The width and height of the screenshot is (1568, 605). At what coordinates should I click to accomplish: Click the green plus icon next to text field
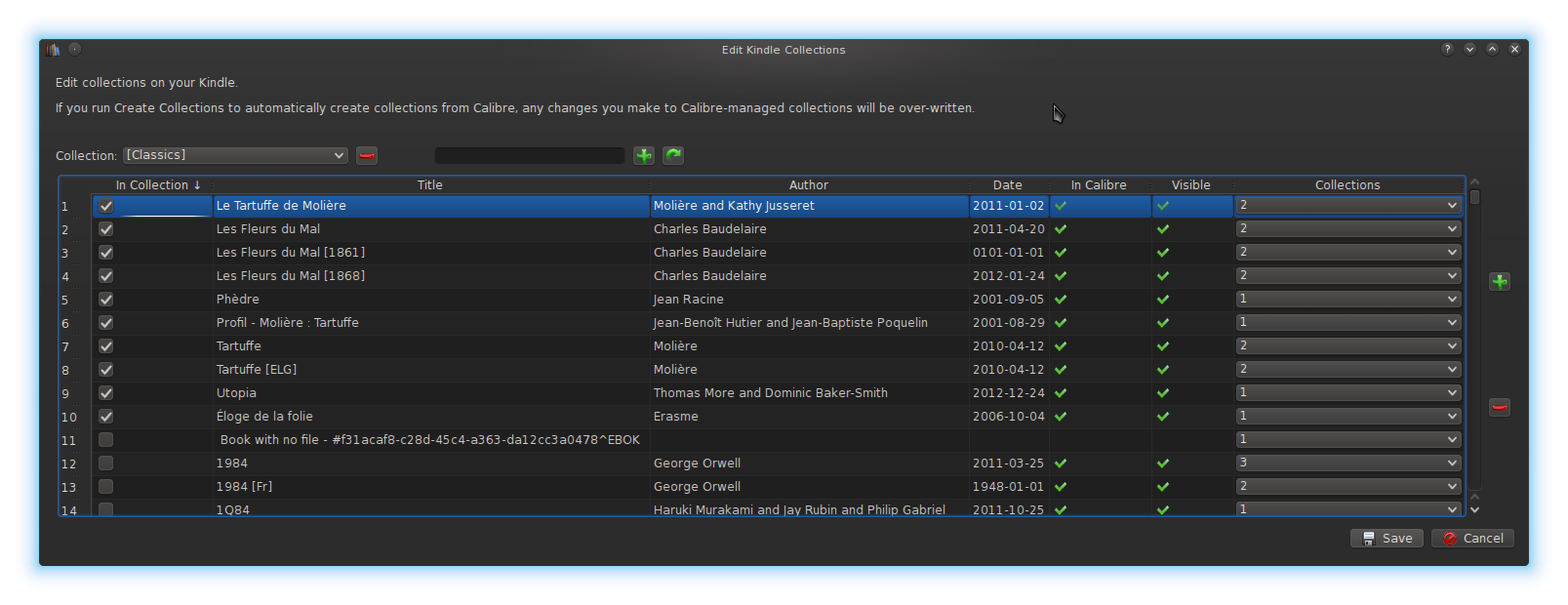pyautogui.click(x=644, y=155)
